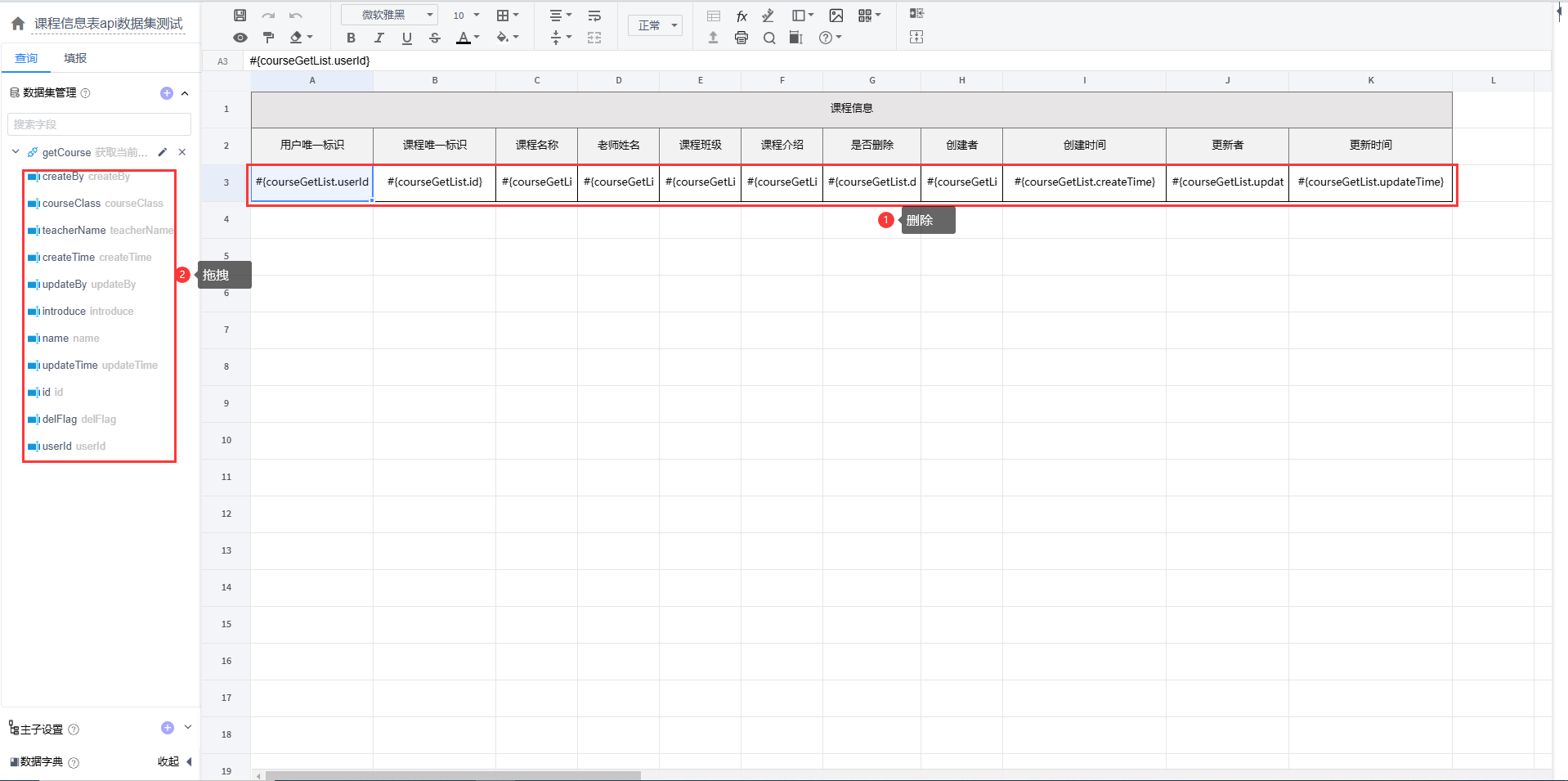Click the icon above the vertical split icon
The width and height of the screenshot is (1568, 781).
[916, 13]
